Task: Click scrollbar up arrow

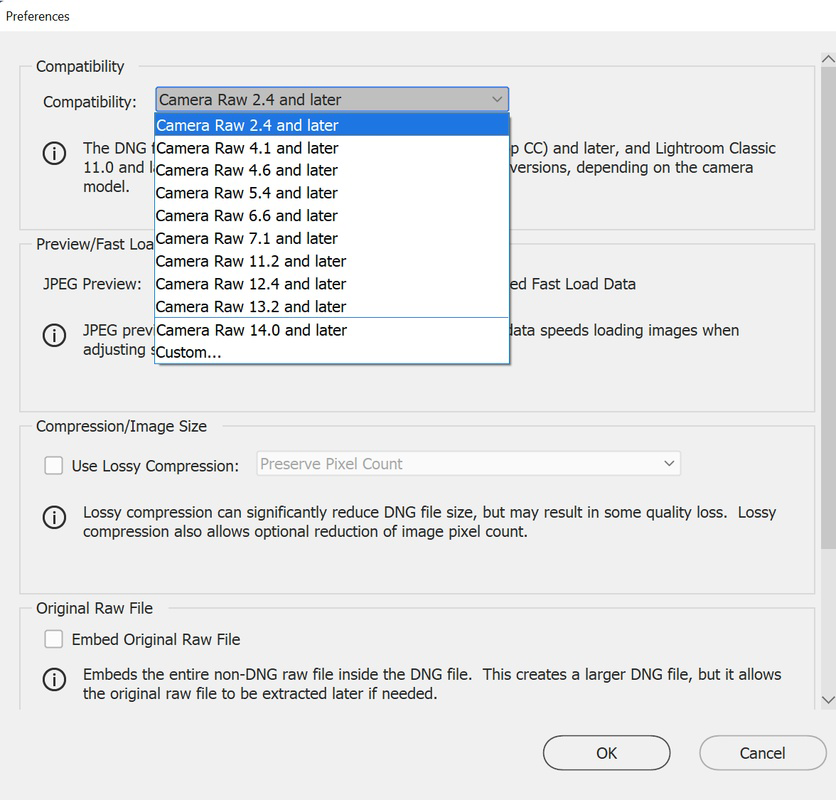Action: click(x=828, y=59)
